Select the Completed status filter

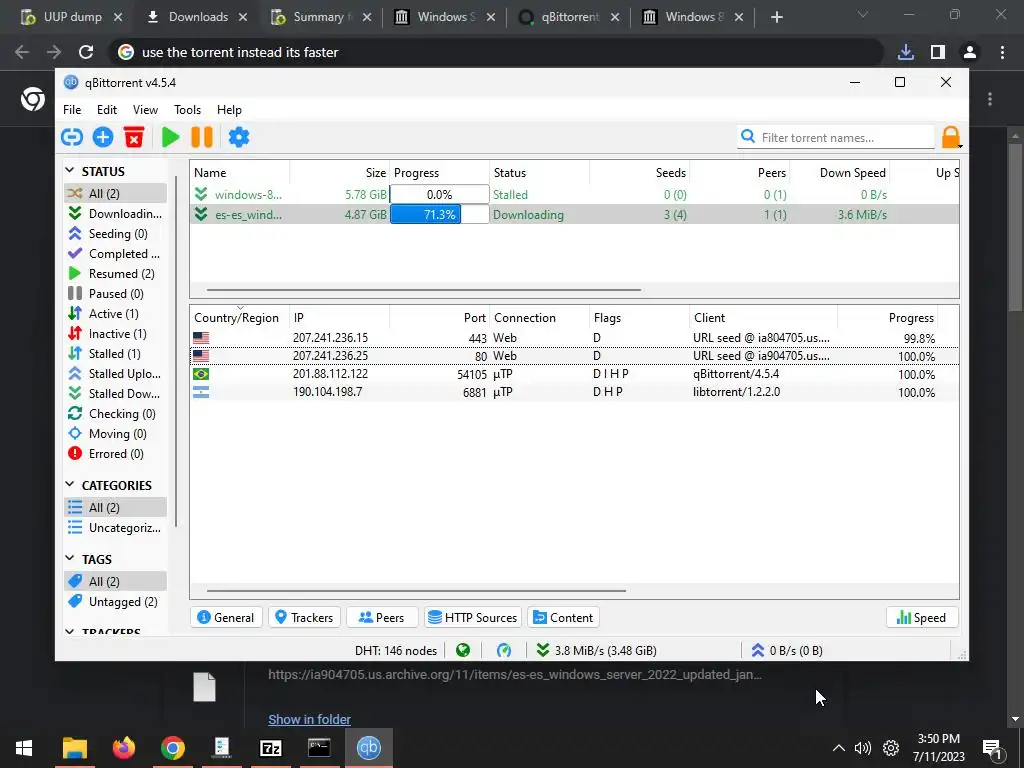pyautogui.click(x=116, y=253)
